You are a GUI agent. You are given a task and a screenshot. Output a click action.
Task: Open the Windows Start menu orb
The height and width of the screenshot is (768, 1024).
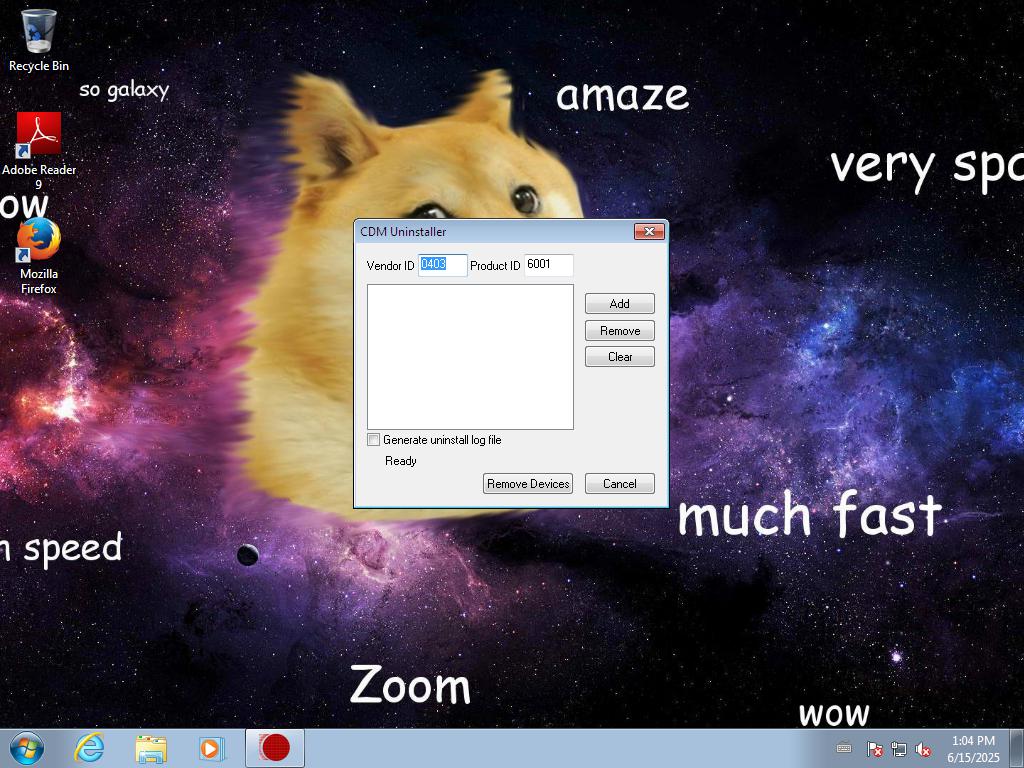coord(27,748)
